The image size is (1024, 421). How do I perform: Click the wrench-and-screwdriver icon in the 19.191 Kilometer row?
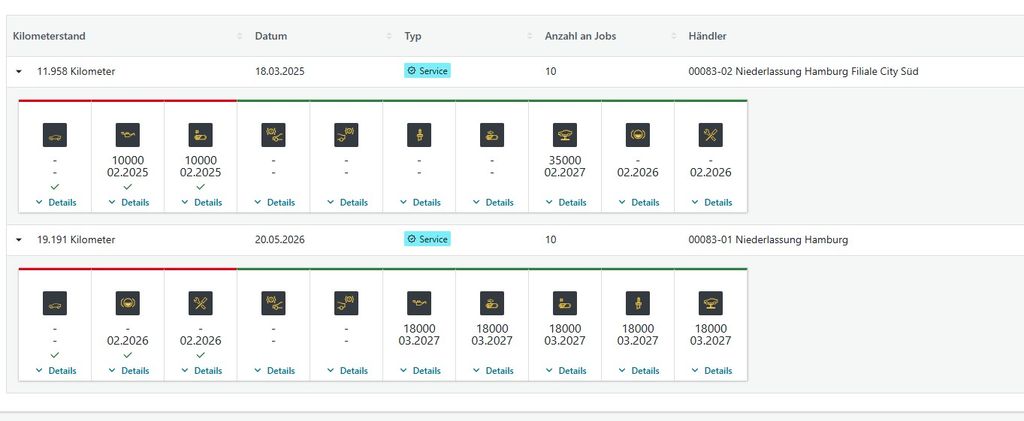(200, 304)
